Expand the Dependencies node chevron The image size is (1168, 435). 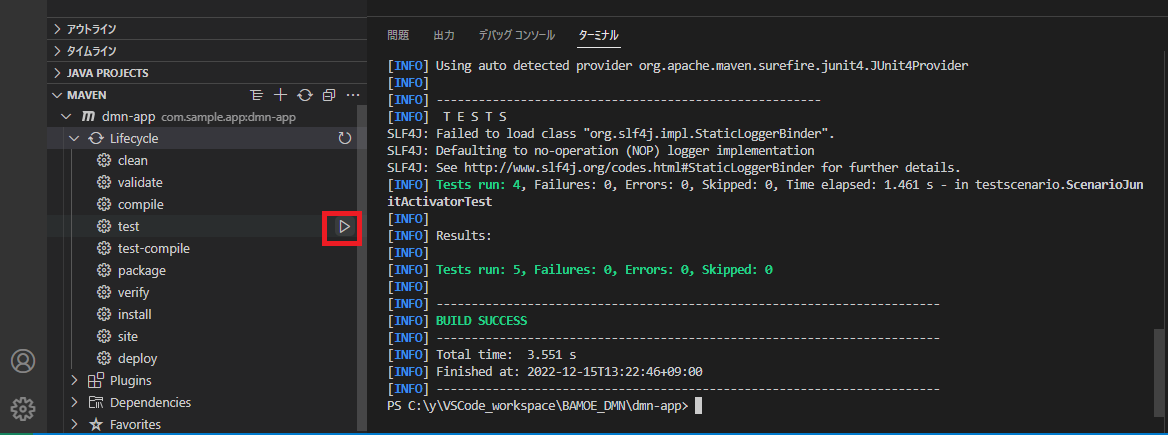tap(74, 402)
